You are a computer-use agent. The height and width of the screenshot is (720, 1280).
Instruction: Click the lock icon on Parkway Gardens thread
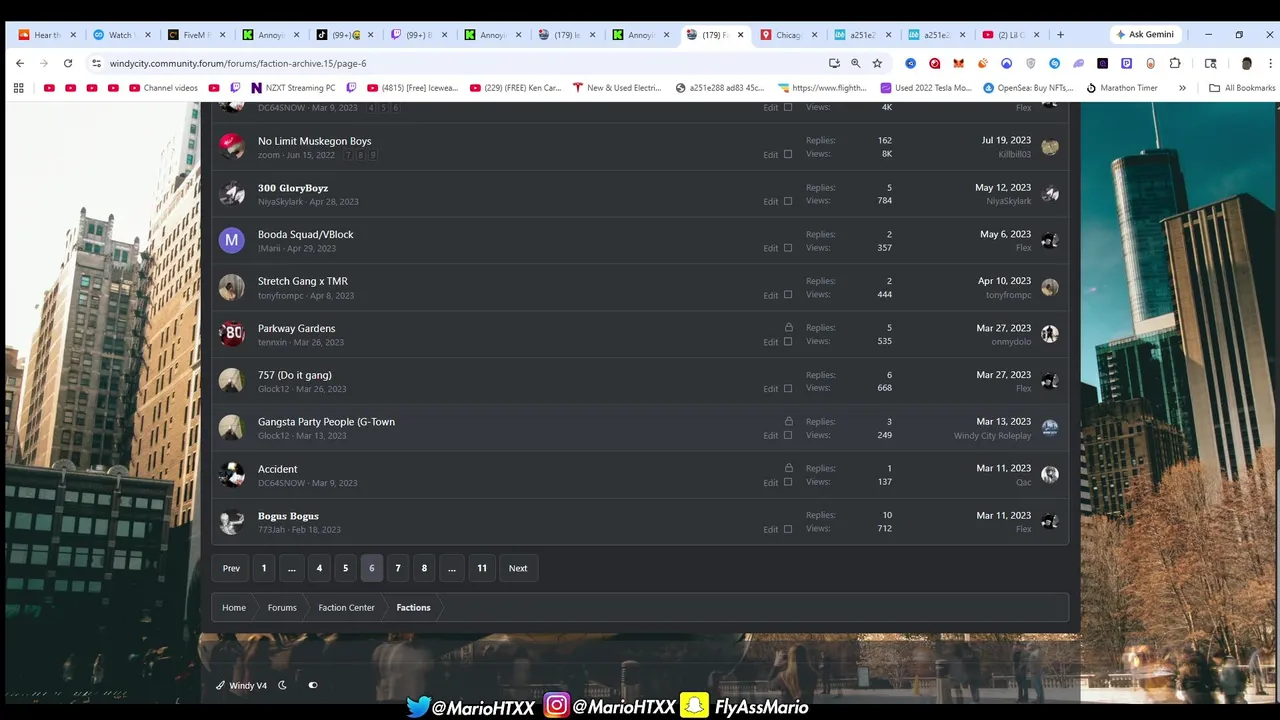(x=788, y=327)
